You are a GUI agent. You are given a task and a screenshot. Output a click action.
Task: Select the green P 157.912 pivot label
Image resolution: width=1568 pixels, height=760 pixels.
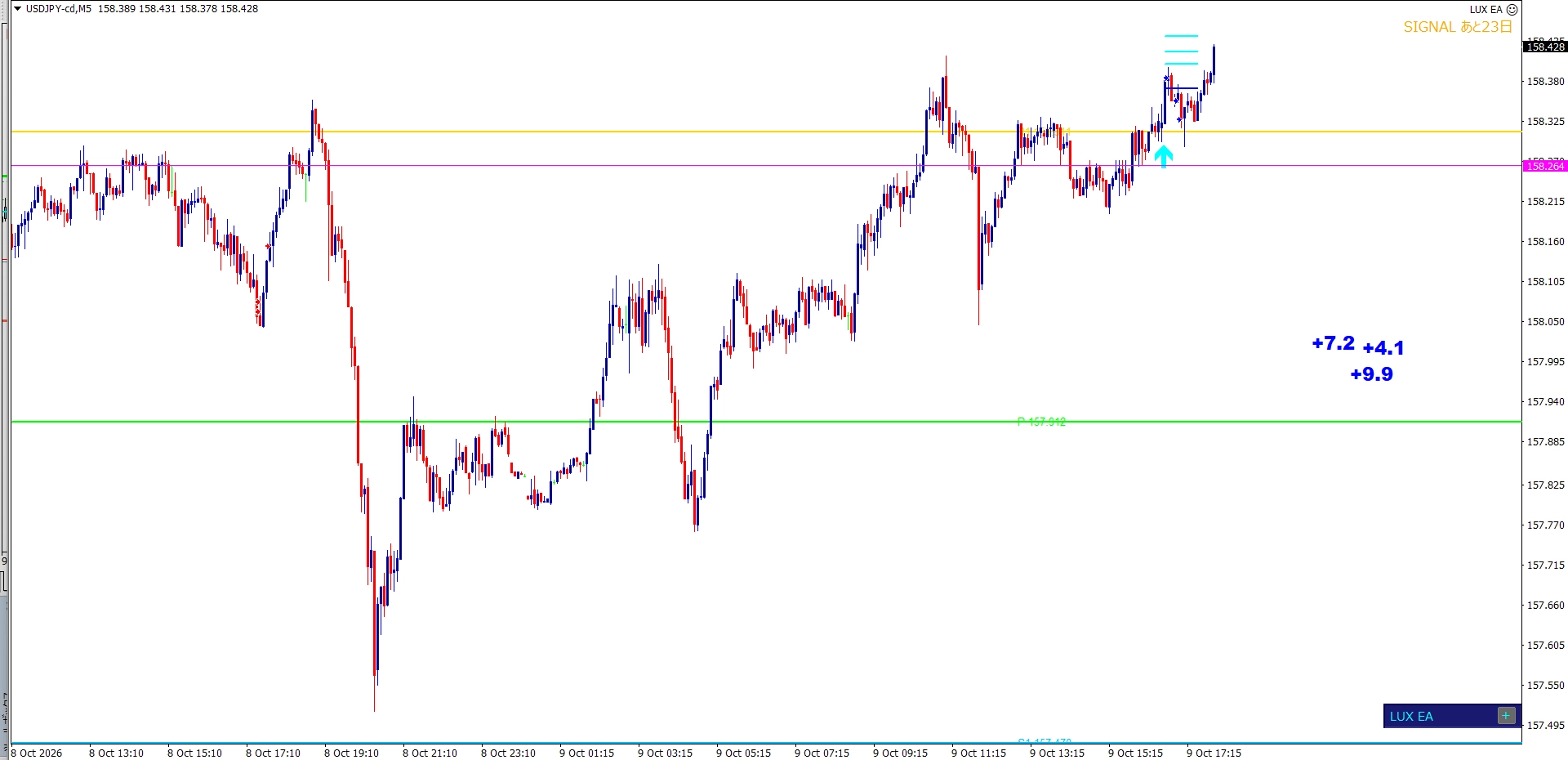coord(1041,422)
